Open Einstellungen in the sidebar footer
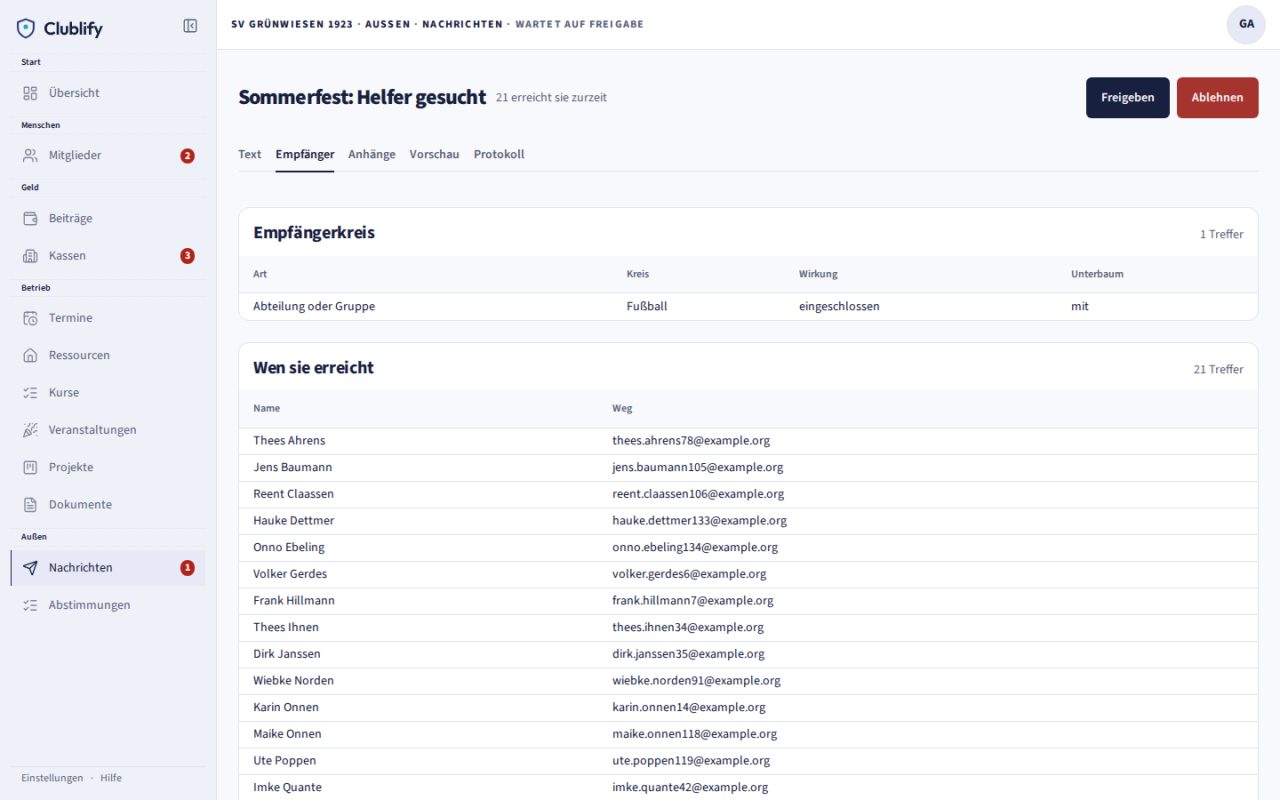 coord(52,778)
